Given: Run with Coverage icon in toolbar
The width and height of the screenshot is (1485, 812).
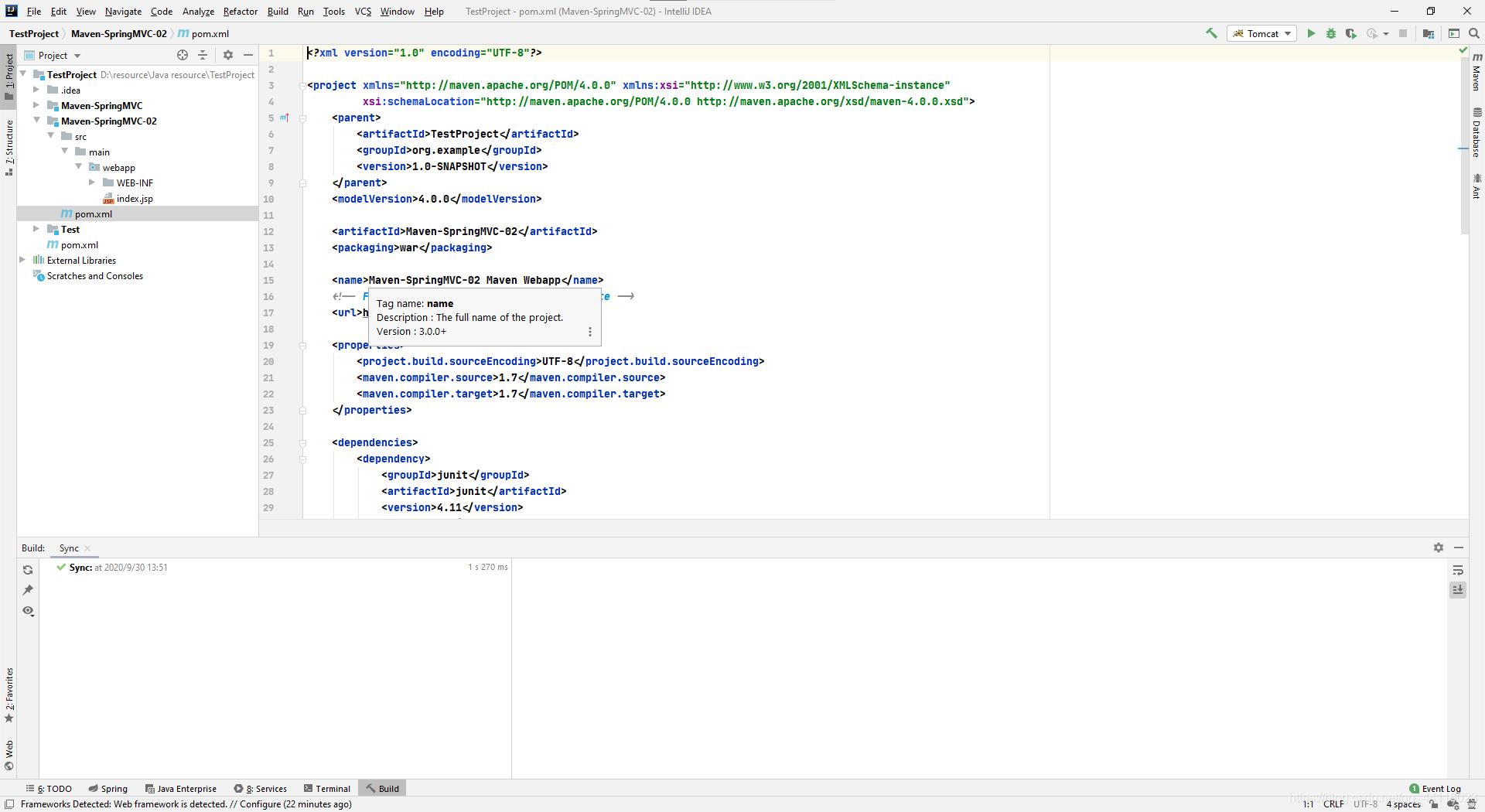Looking at the screenshot, I should pos(1350,33).
